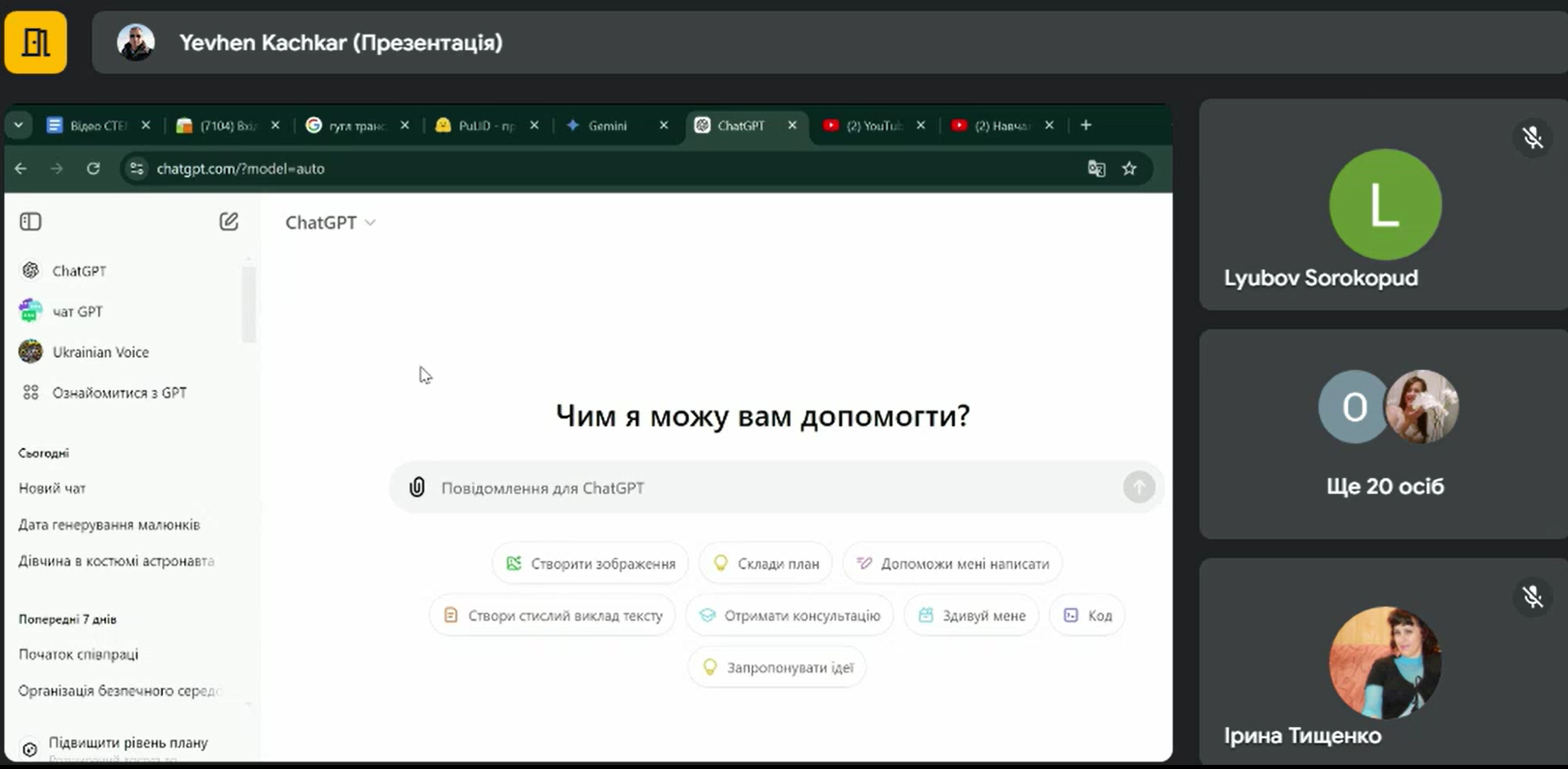Image resolution: width=1568 pixels, height=769 pixels.
Task: Close the '(2) YouTub' tab
Action: coord(921,125)
